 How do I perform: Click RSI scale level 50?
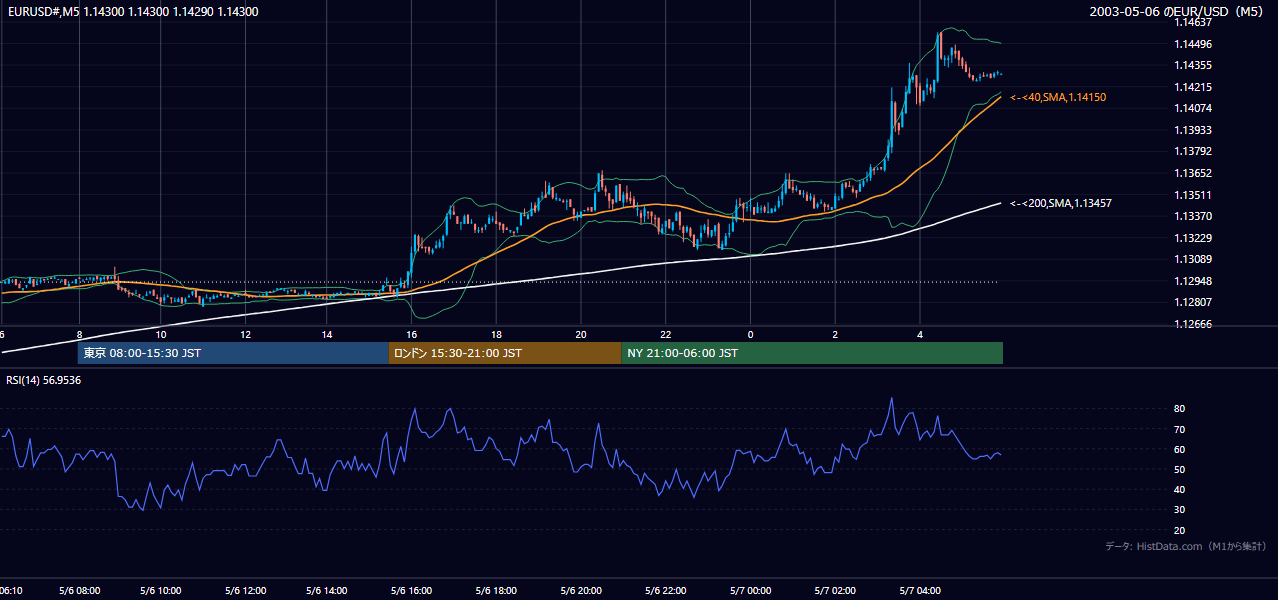(1180, 469)
